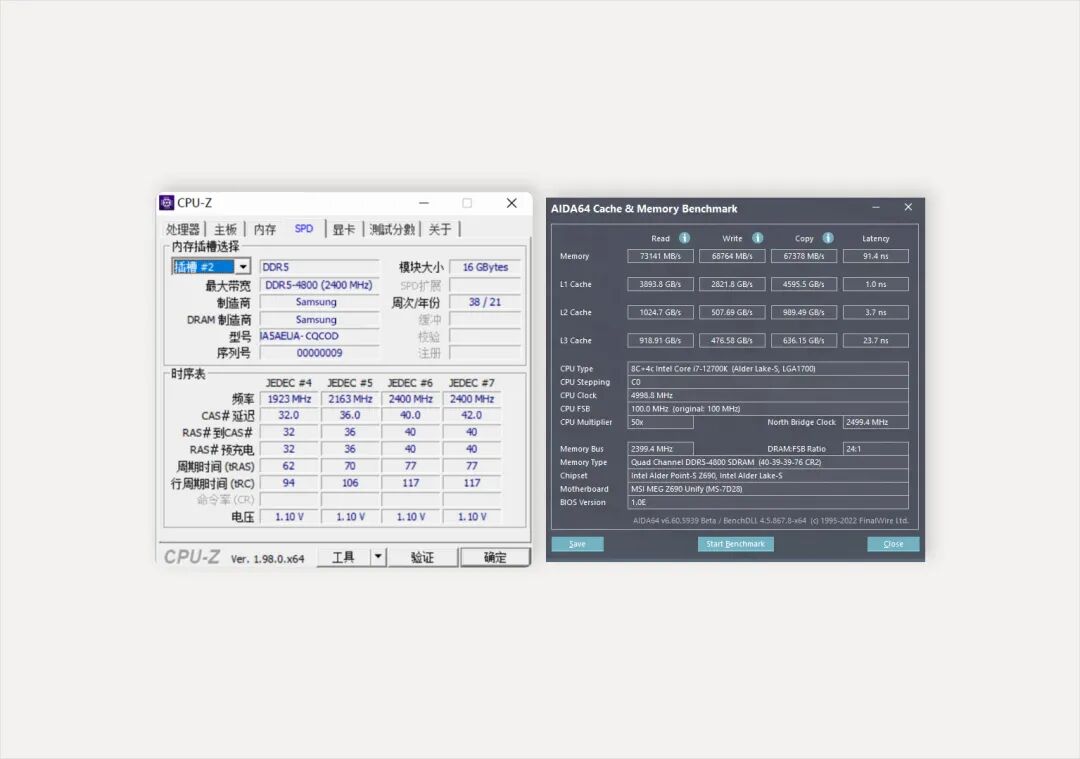Click L2 Cache write 507.69 GB/s value
Screen dimensions: 1080x759
point(732,312)
